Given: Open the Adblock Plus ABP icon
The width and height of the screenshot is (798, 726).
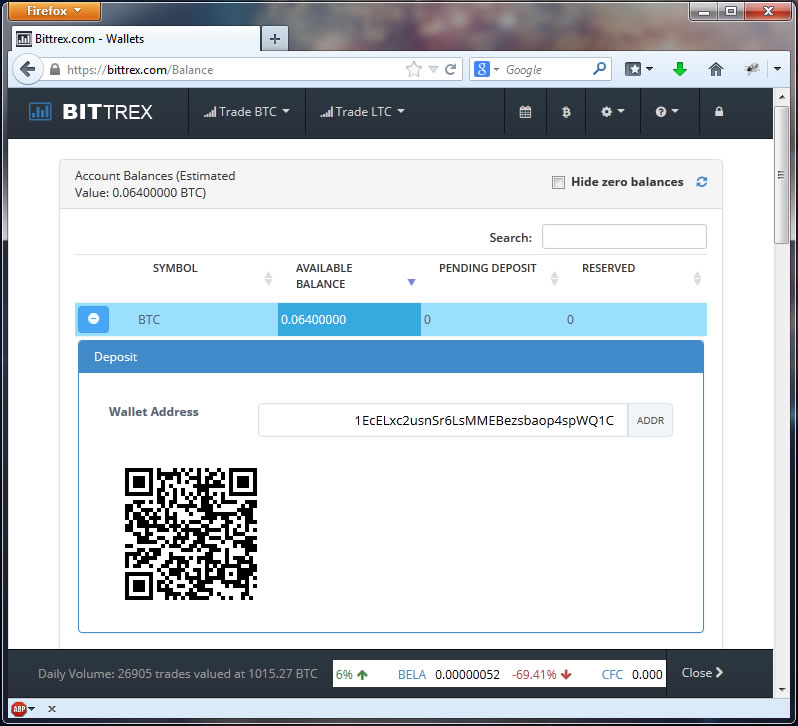Looking at the screenshot, I should (x=19, y=708).
